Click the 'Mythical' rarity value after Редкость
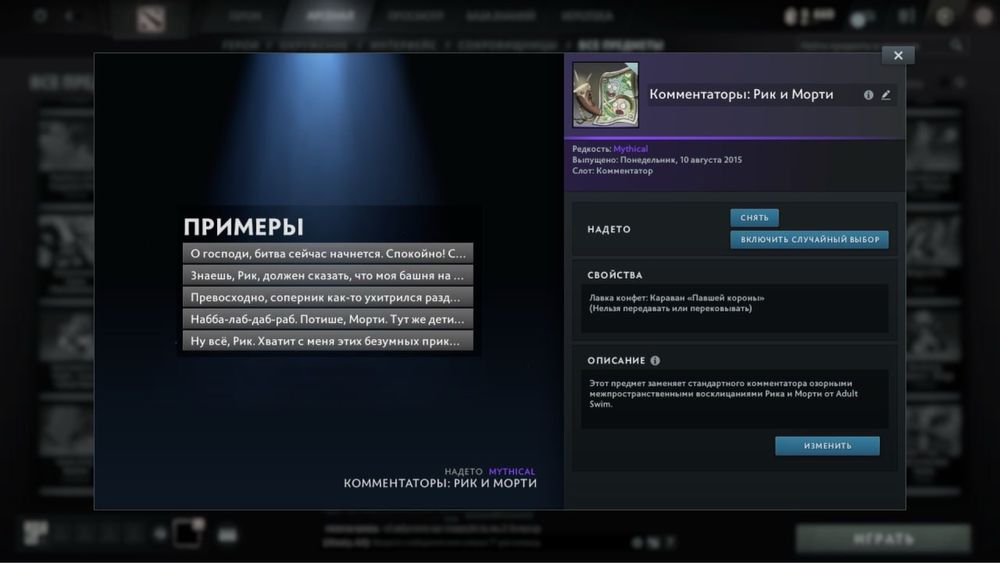The image size is (1000, 563). click(630, 149)
